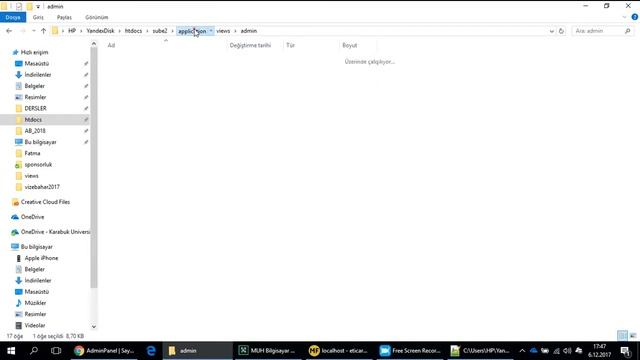Screen dimensions: 640x360
Task: Open taskbar search
Action: point(34,351)
